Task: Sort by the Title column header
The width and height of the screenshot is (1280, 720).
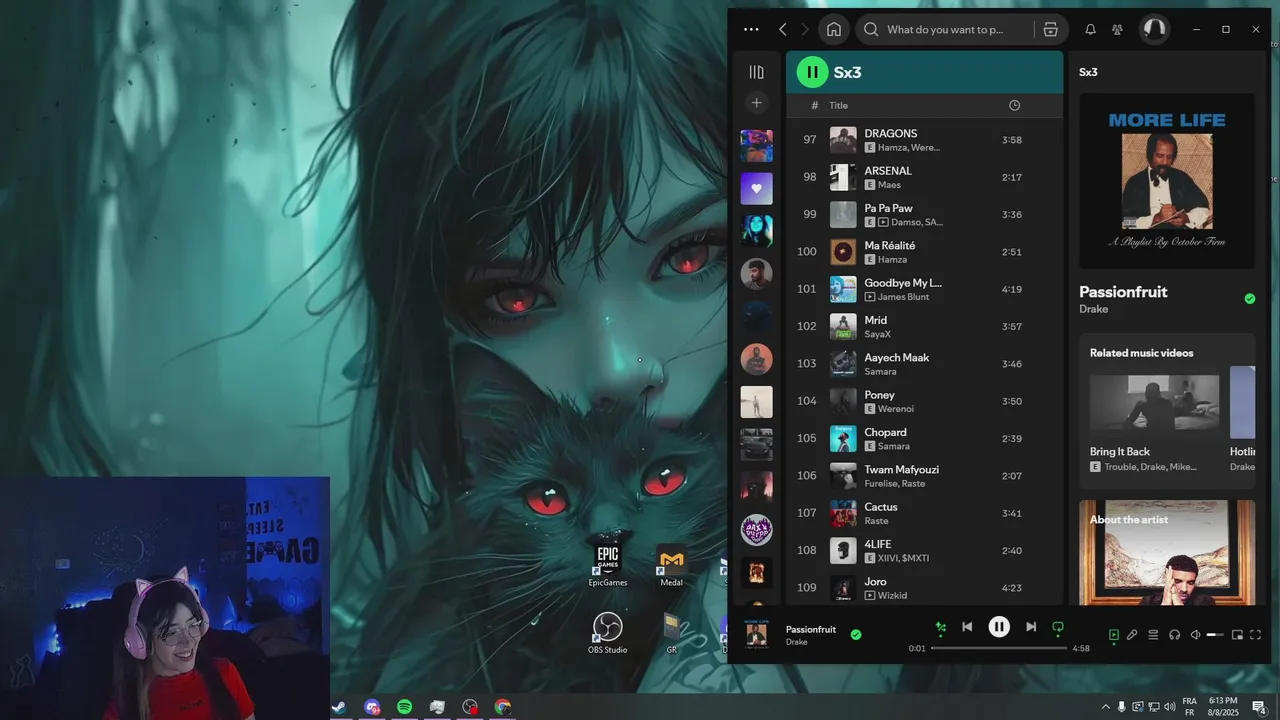Action: [838, 105]
